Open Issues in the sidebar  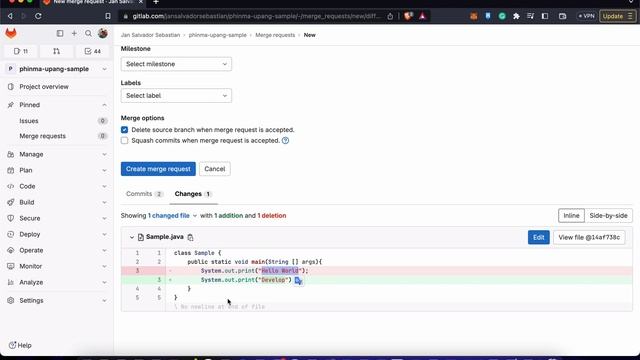point(57,121)
